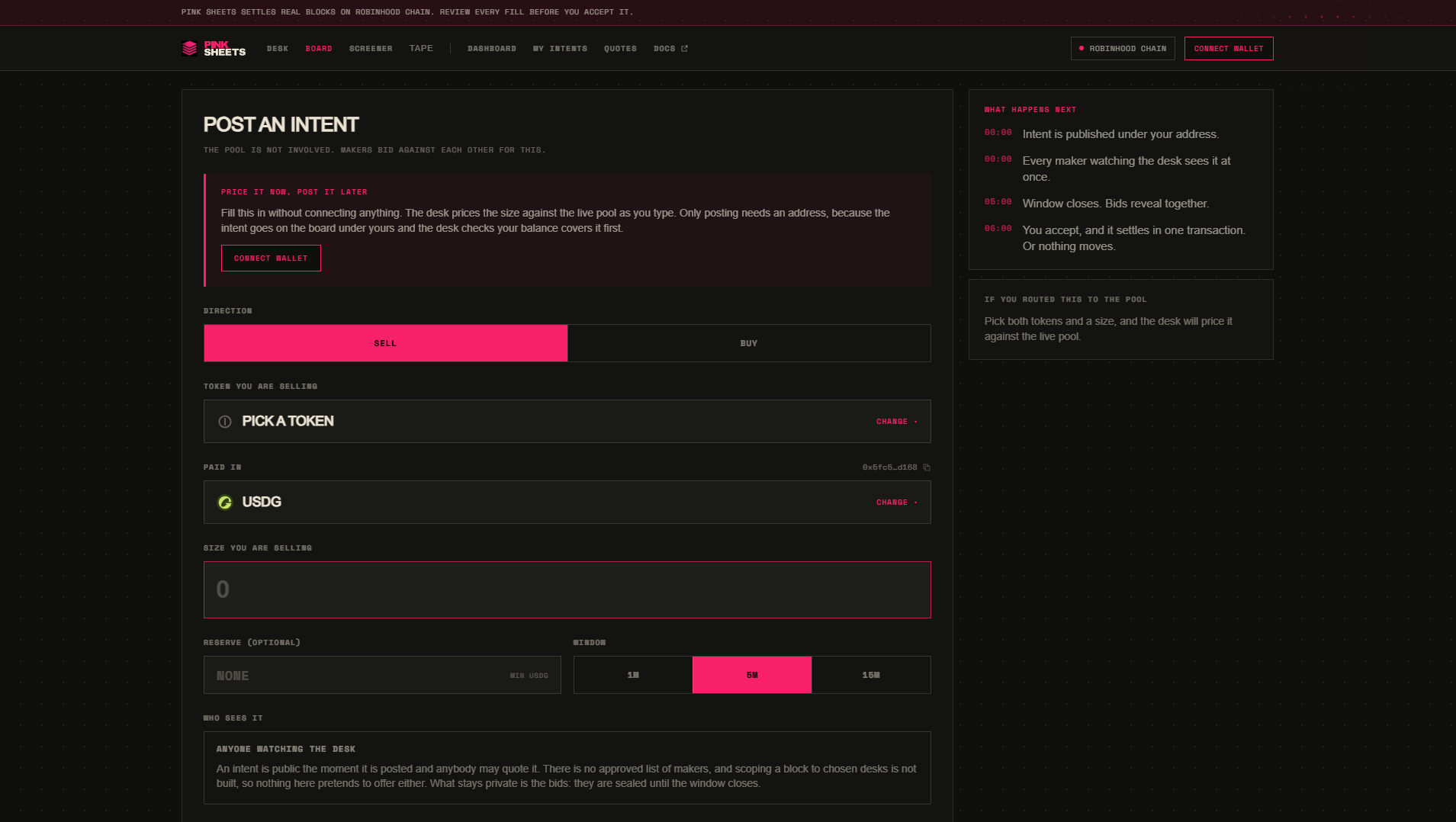
Task: Open the Quotes page
Action: [620, 49]
